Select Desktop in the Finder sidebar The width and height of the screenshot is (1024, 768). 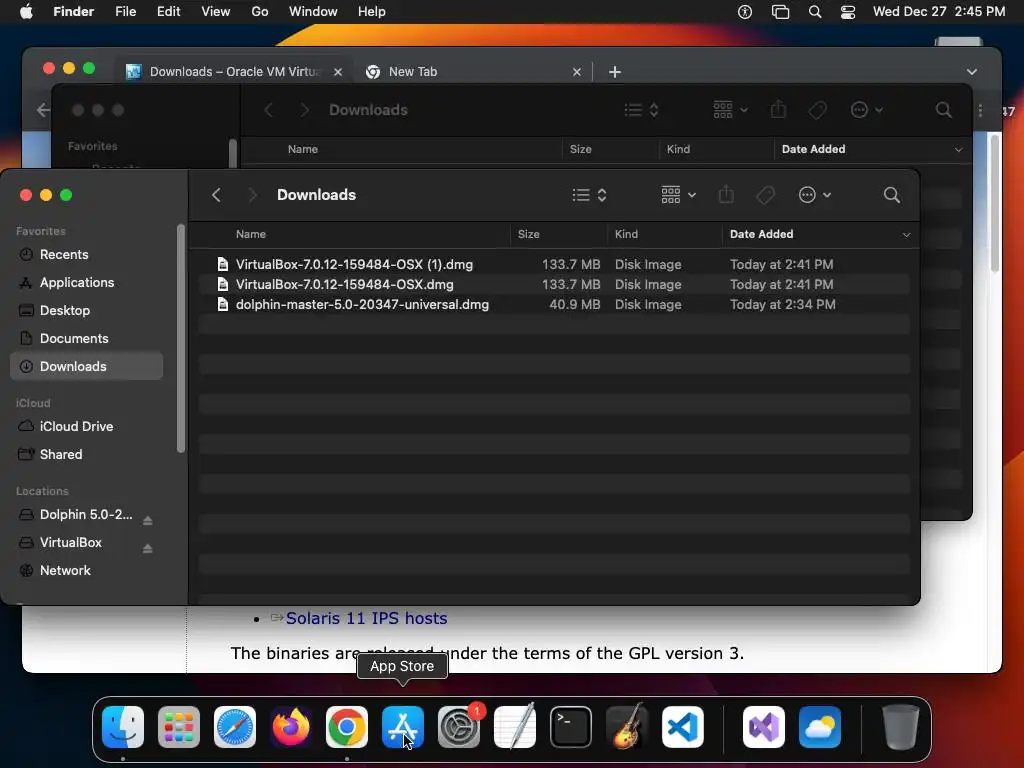86,311
